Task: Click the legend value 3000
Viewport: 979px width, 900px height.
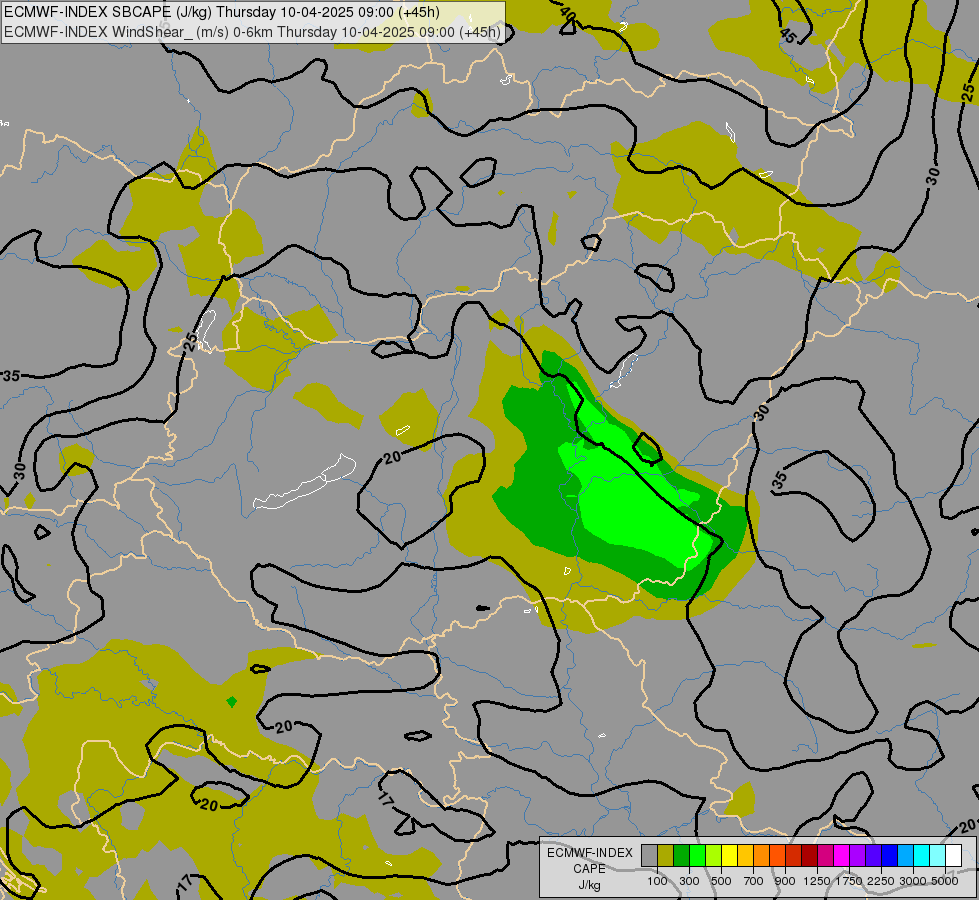Action: point(913,881)
